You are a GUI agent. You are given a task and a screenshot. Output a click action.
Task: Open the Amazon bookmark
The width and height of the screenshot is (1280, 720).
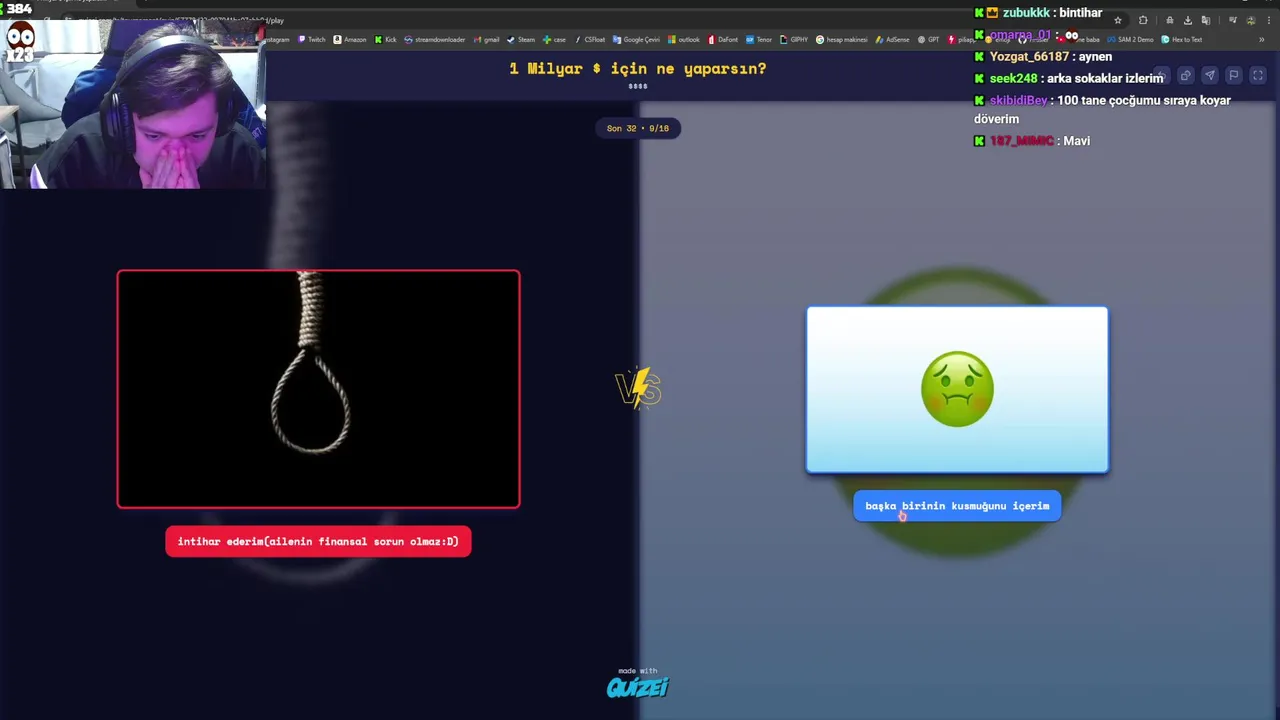pos(349,40)
